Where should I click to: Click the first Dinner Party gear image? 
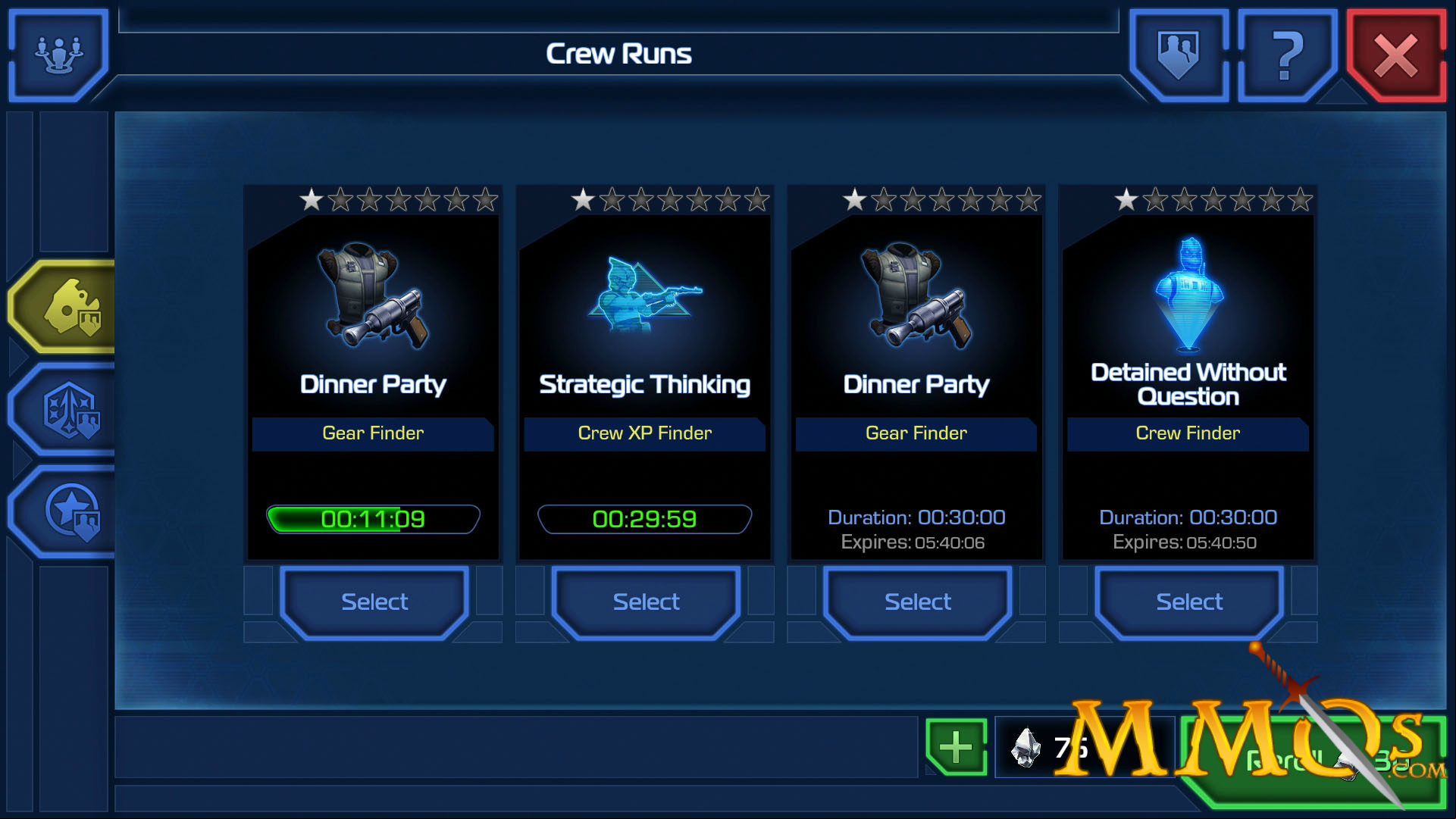373,295
